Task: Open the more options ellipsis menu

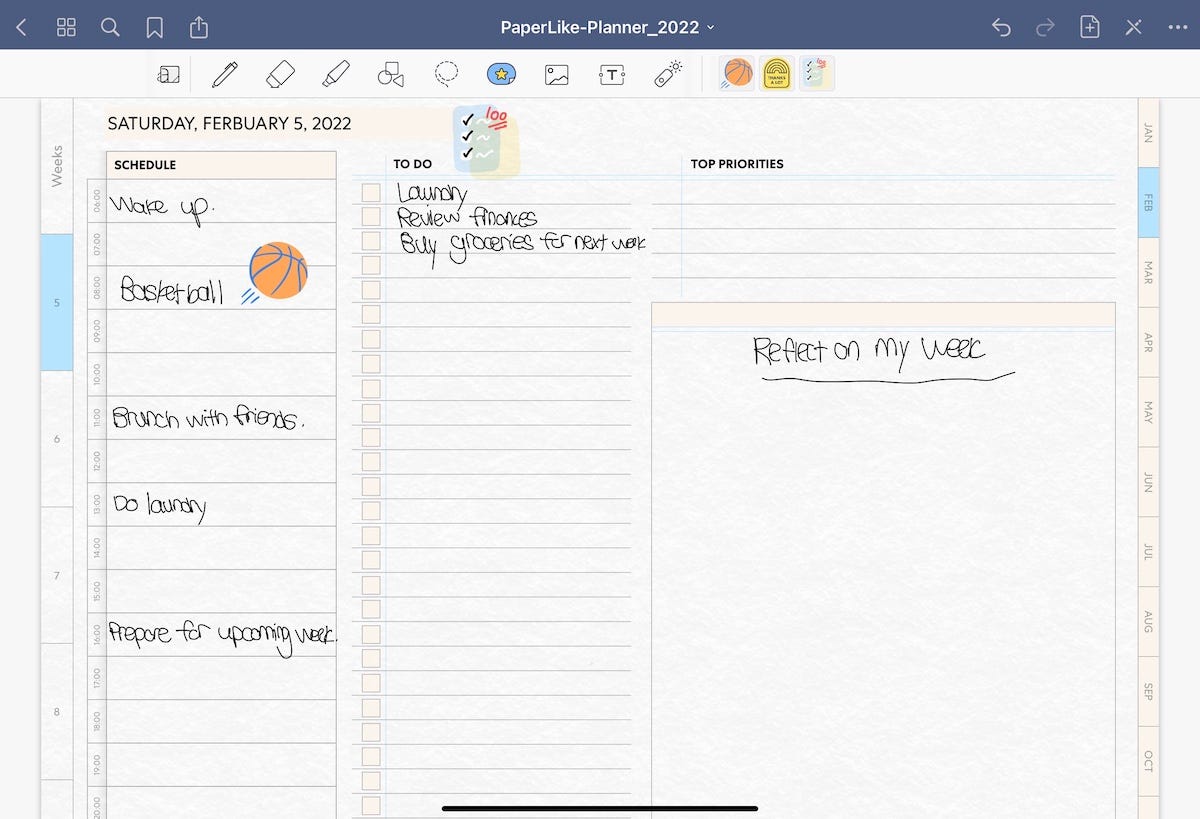Action: point(1178,27)
